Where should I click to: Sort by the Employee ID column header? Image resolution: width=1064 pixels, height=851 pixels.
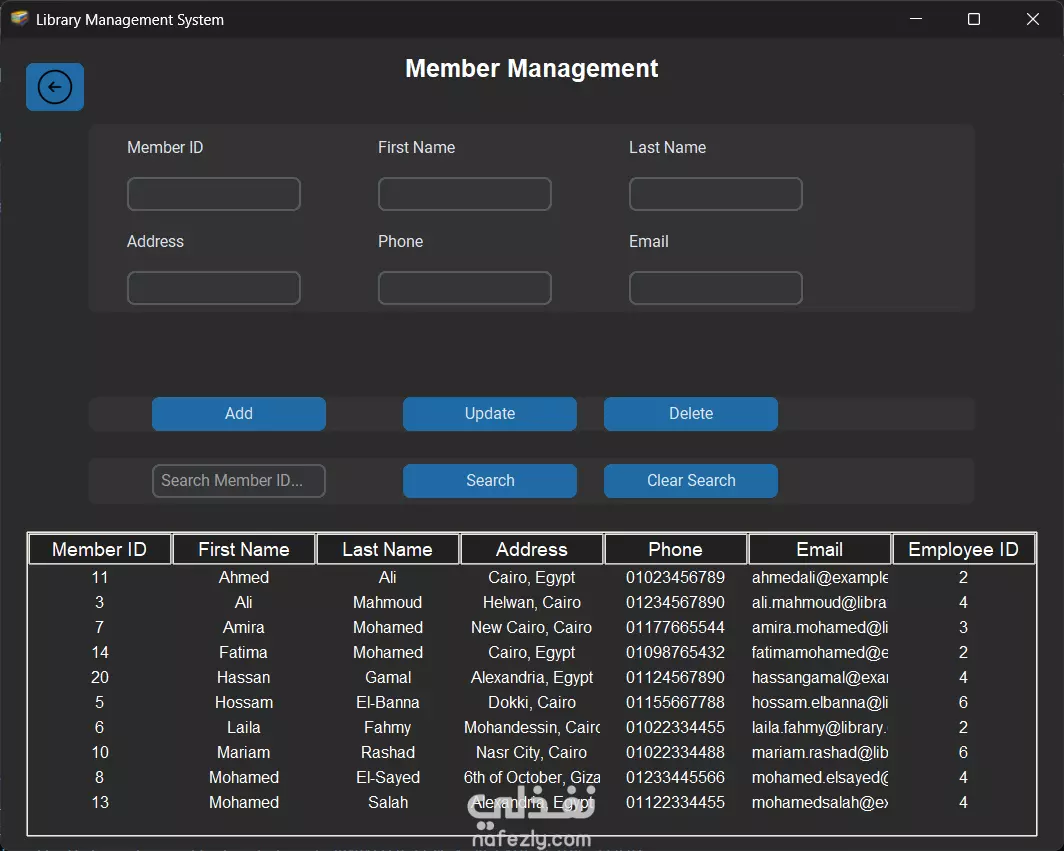963,549
